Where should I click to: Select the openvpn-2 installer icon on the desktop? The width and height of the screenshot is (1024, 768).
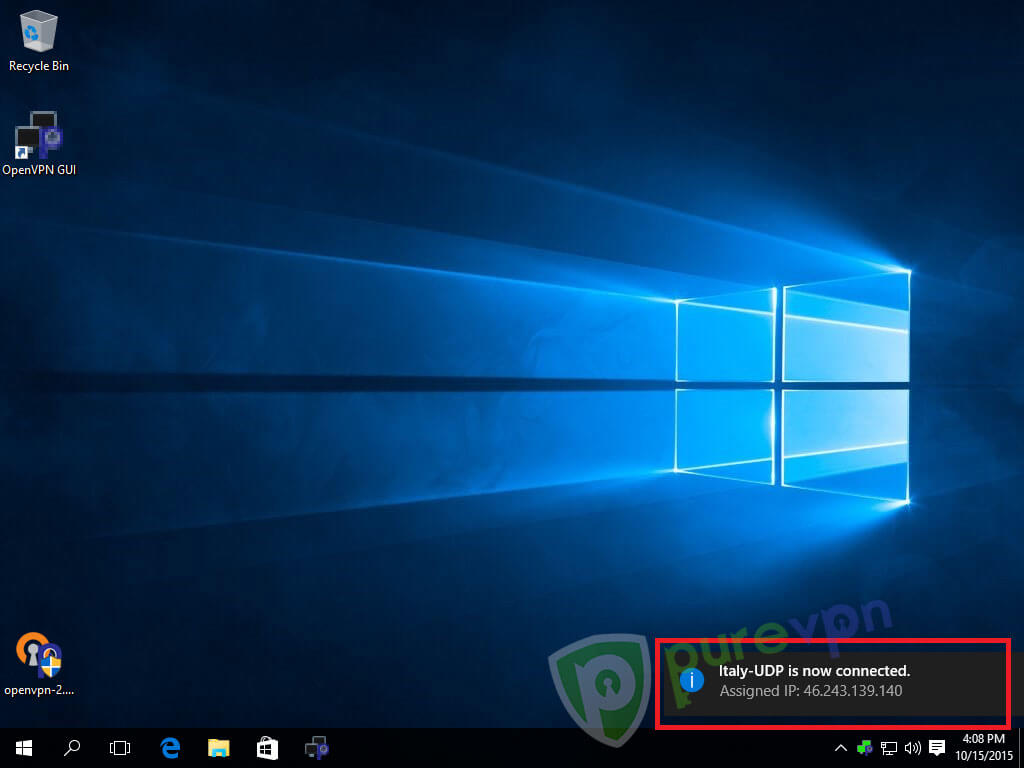(39, 664)
